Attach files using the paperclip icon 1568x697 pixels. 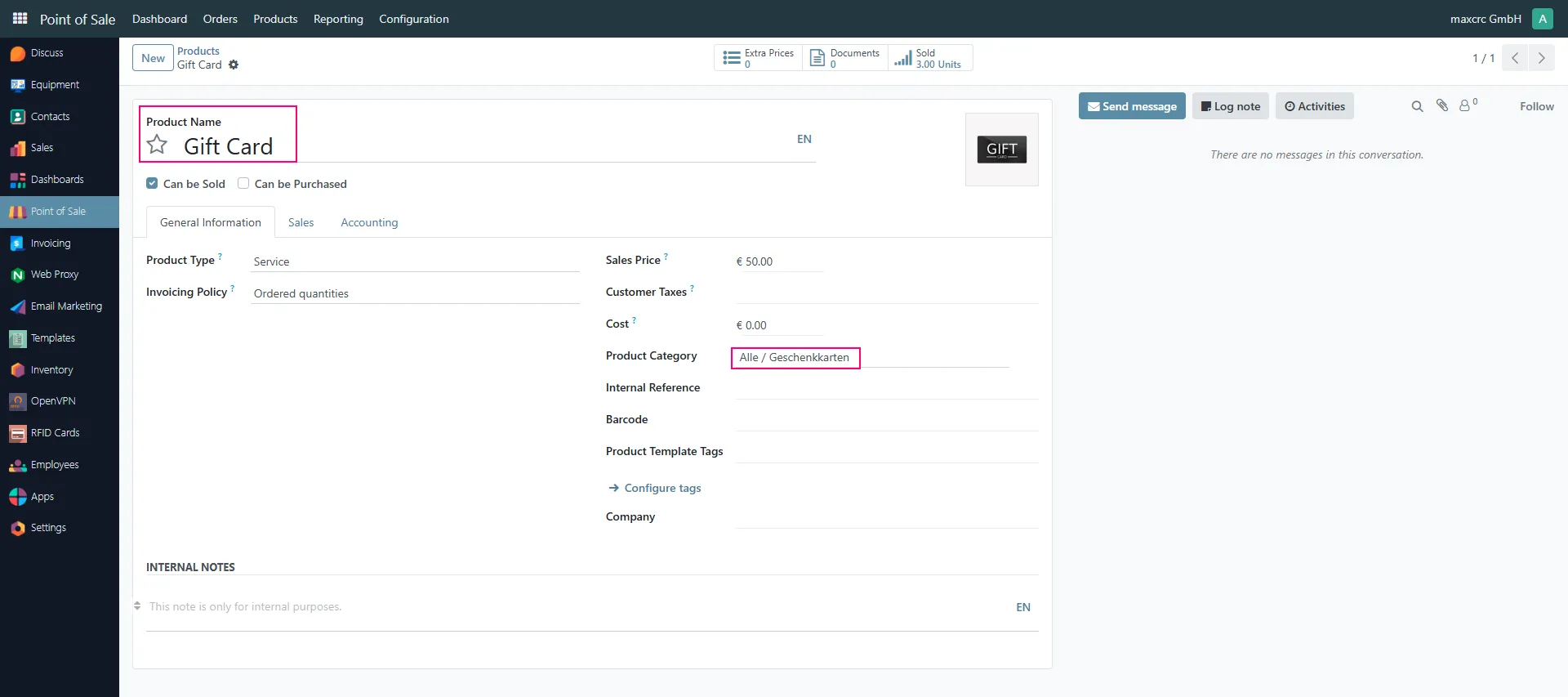[1442, 105]
